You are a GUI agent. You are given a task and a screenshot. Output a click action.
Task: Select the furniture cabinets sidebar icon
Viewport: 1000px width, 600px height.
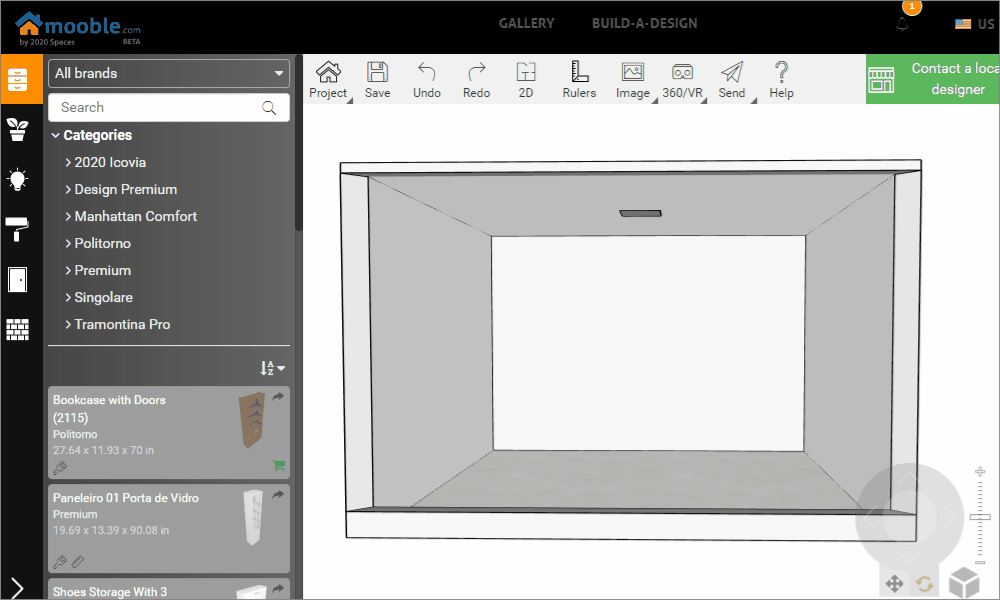tap(17, 80)
